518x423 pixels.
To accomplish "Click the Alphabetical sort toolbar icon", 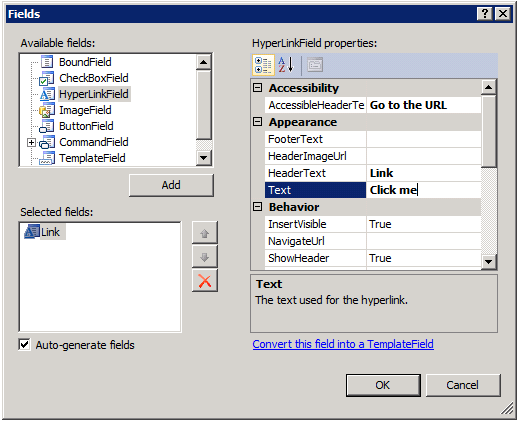I will coord(286,65).
